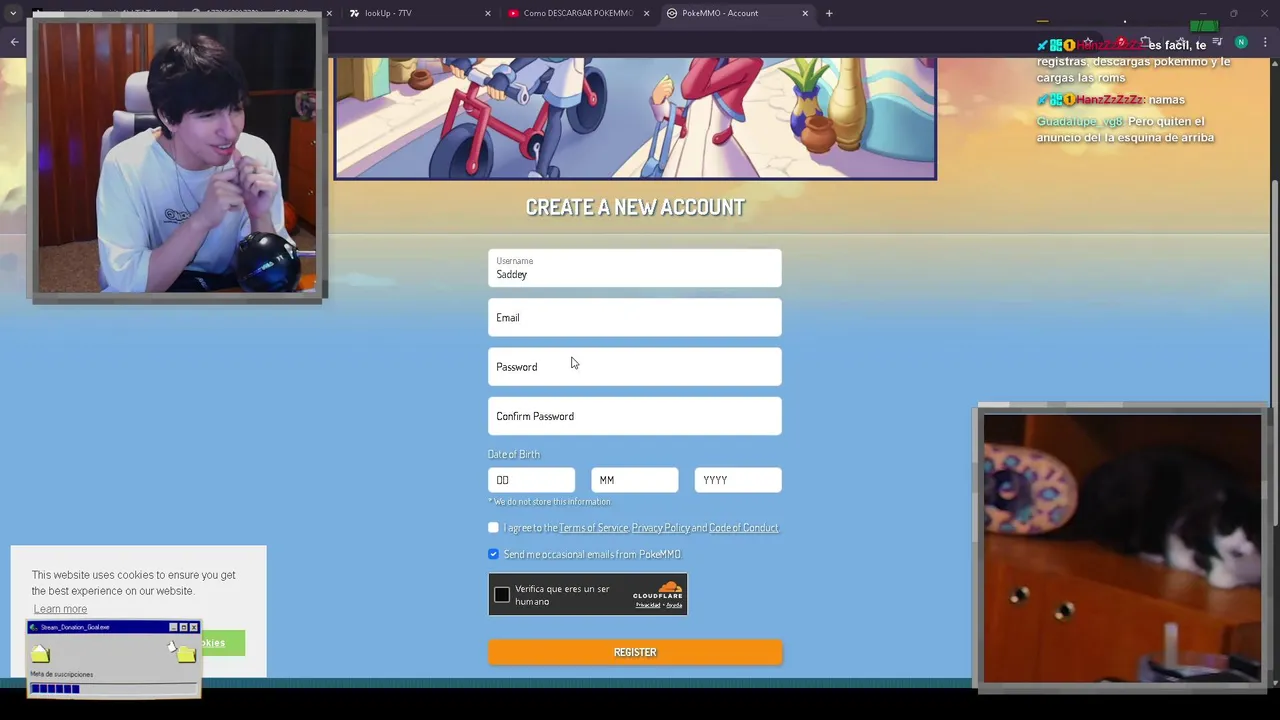The image size is (1280, 720).
Task: Click the Email input field
Action: pyautogui.click(x=634, y=317)
